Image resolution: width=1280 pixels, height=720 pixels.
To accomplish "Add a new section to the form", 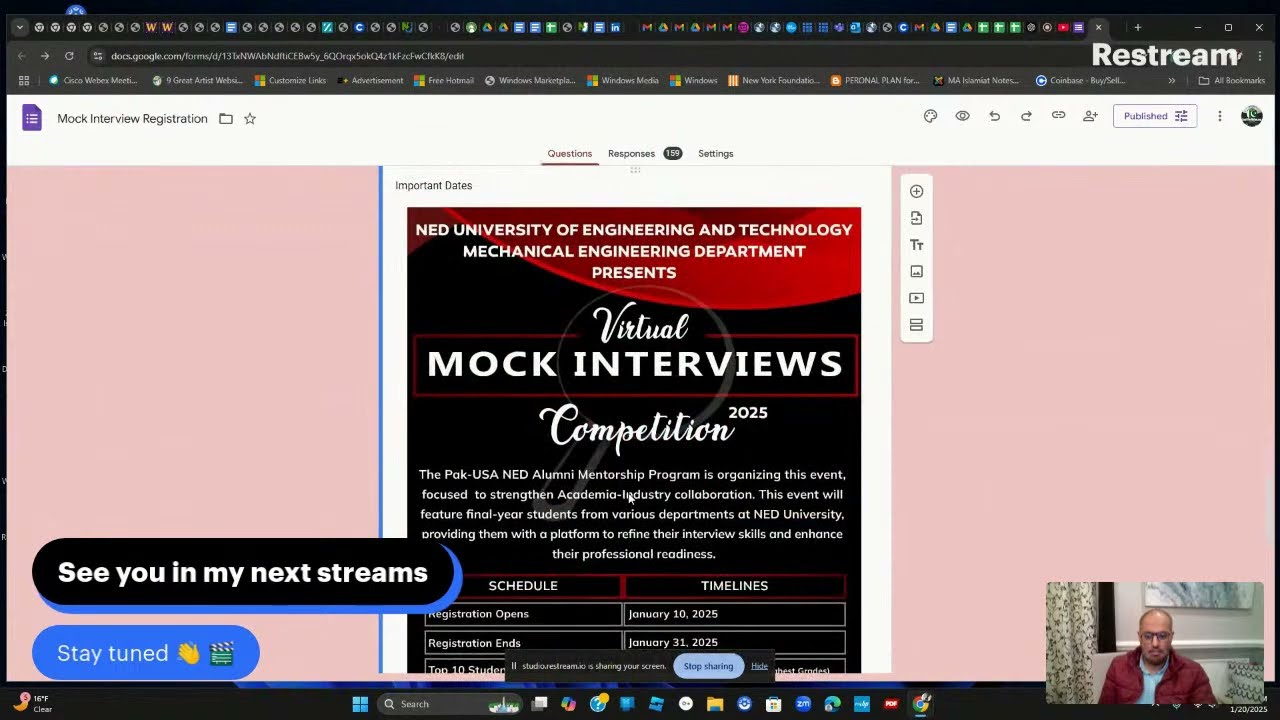I will [916, 325].
